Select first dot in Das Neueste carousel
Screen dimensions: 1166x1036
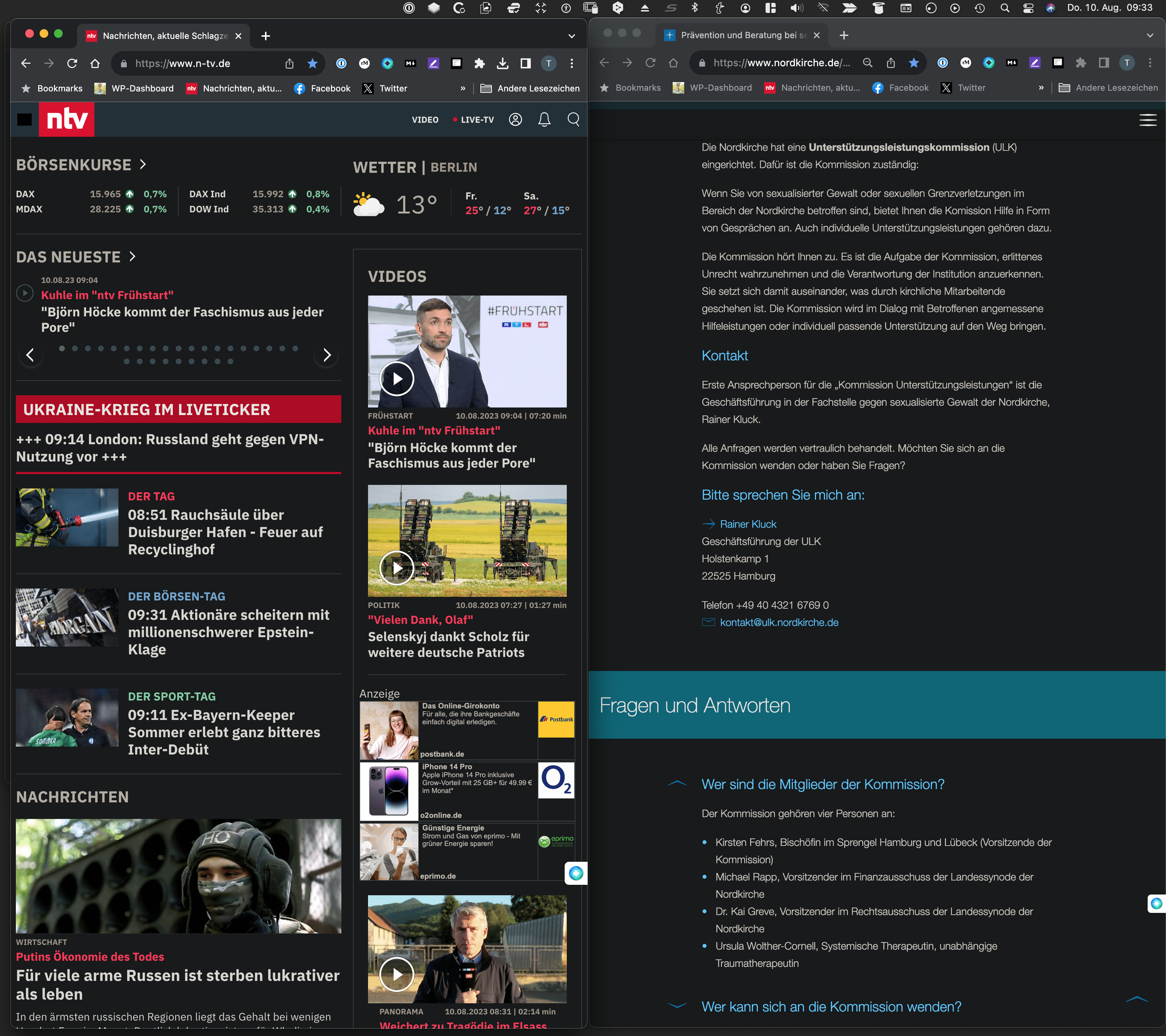[x=62, y=348]
